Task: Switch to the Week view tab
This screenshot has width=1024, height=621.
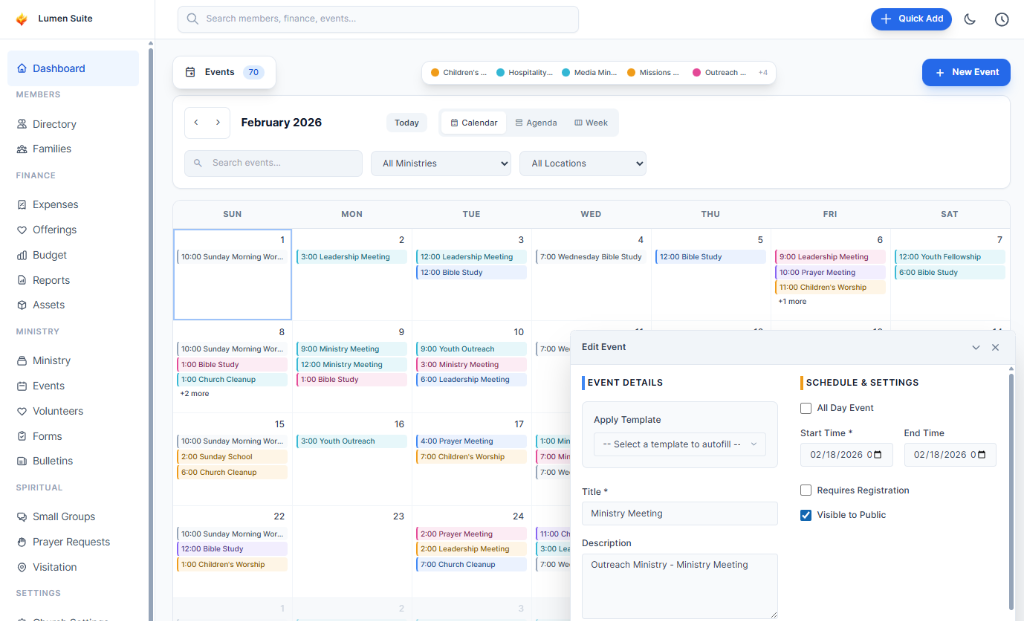Action: tap(591, 123)
